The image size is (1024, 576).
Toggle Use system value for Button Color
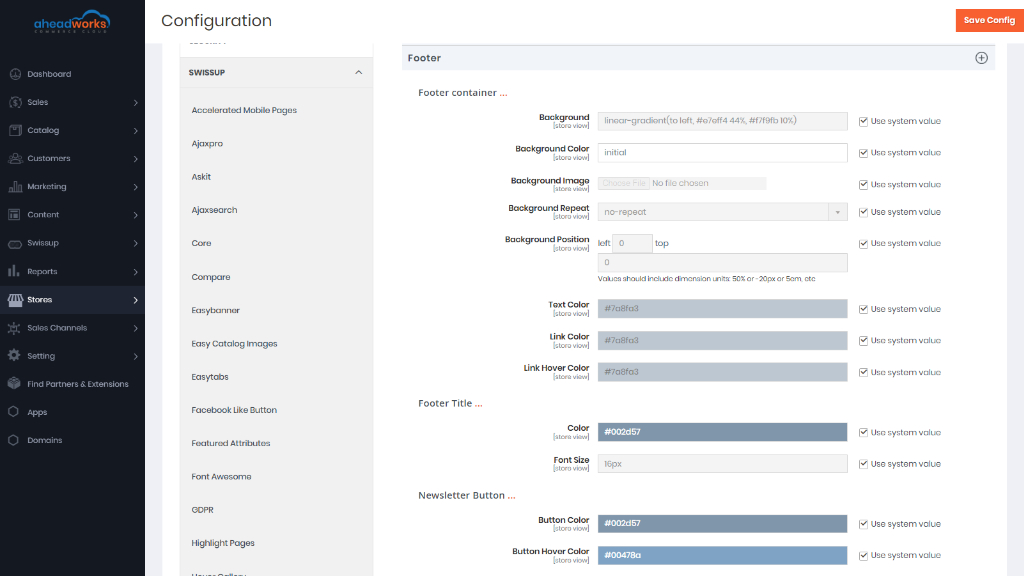(x=863, y=524)
